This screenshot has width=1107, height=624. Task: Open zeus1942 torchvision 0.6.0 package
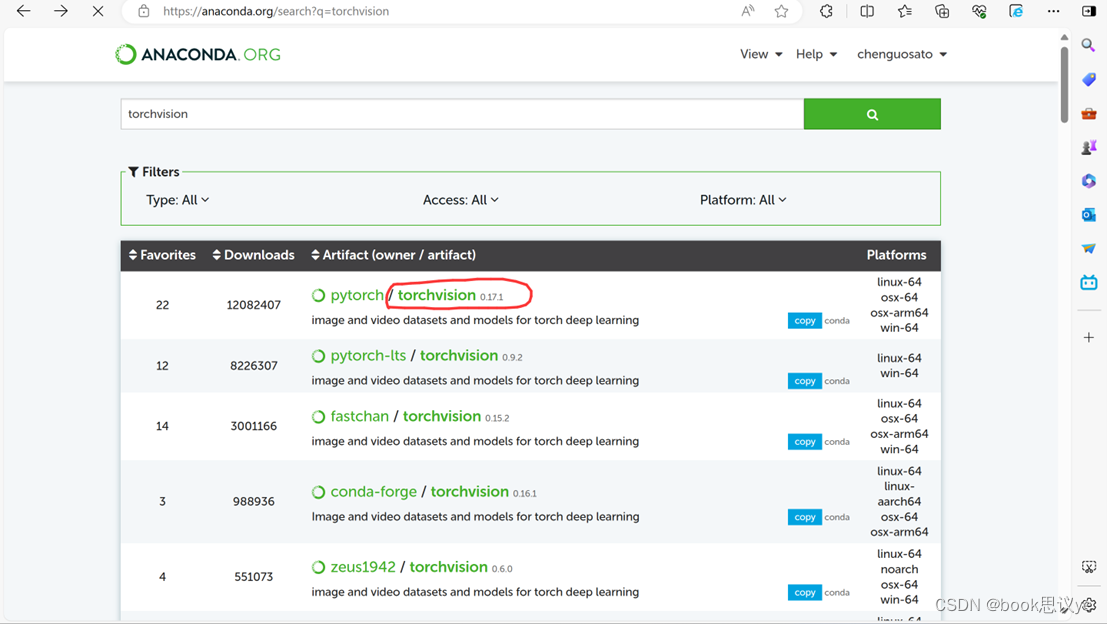[x=448, y=567]
